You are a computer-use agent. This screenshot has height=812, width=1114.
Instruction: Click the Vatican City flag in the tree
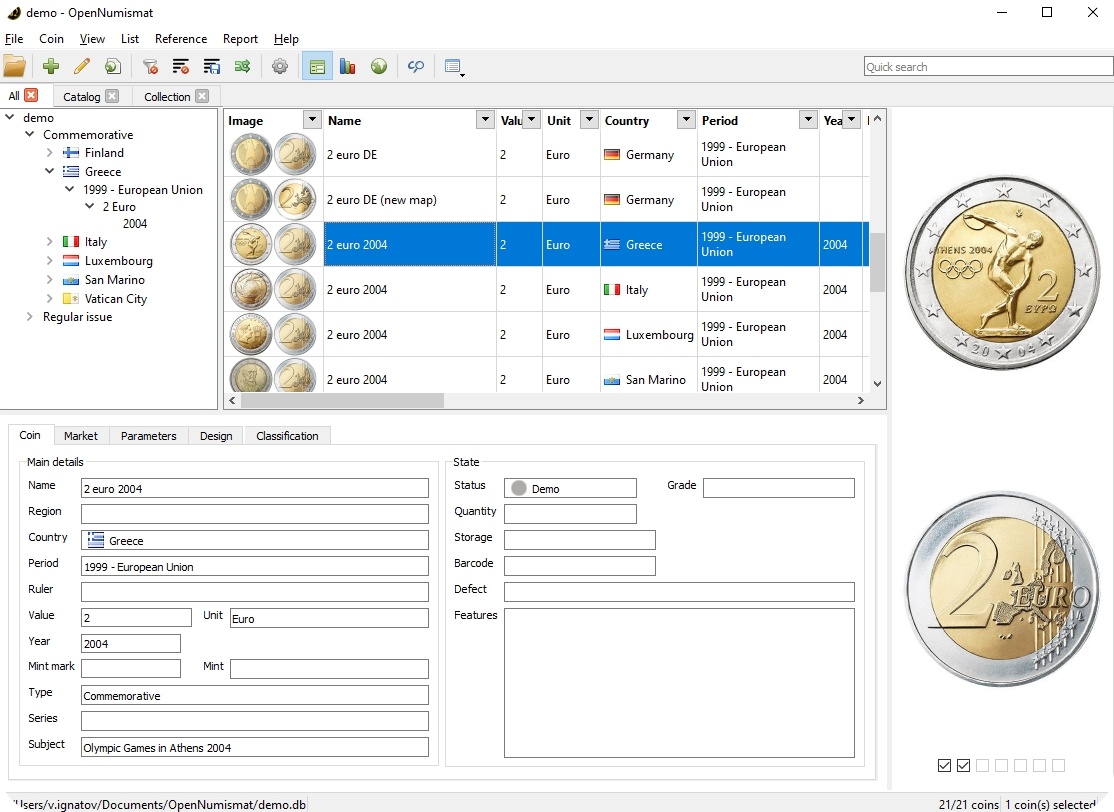(x=70, y=299)
